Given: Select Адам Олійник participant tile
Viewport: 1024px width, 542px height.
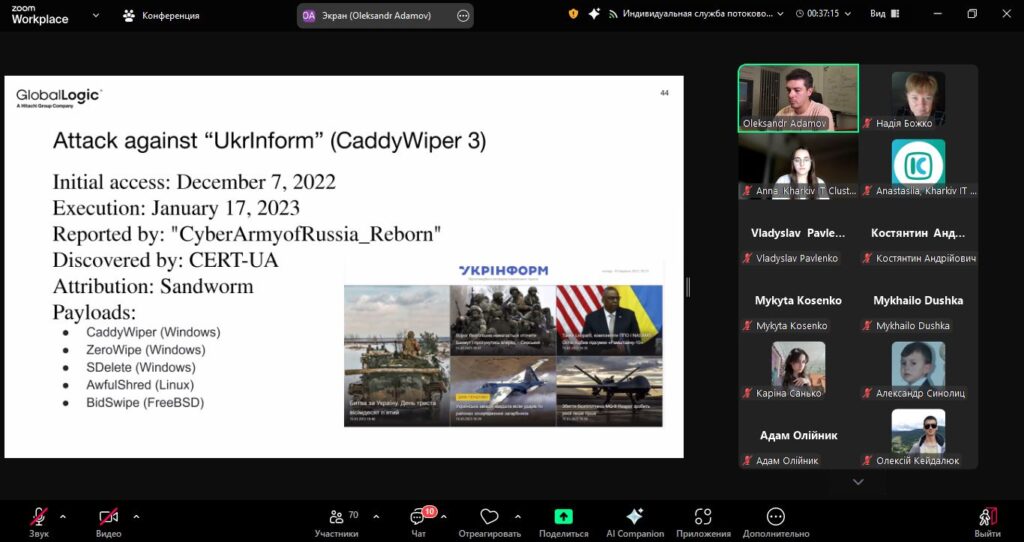Looking at the screenshot, I should 798,436.
